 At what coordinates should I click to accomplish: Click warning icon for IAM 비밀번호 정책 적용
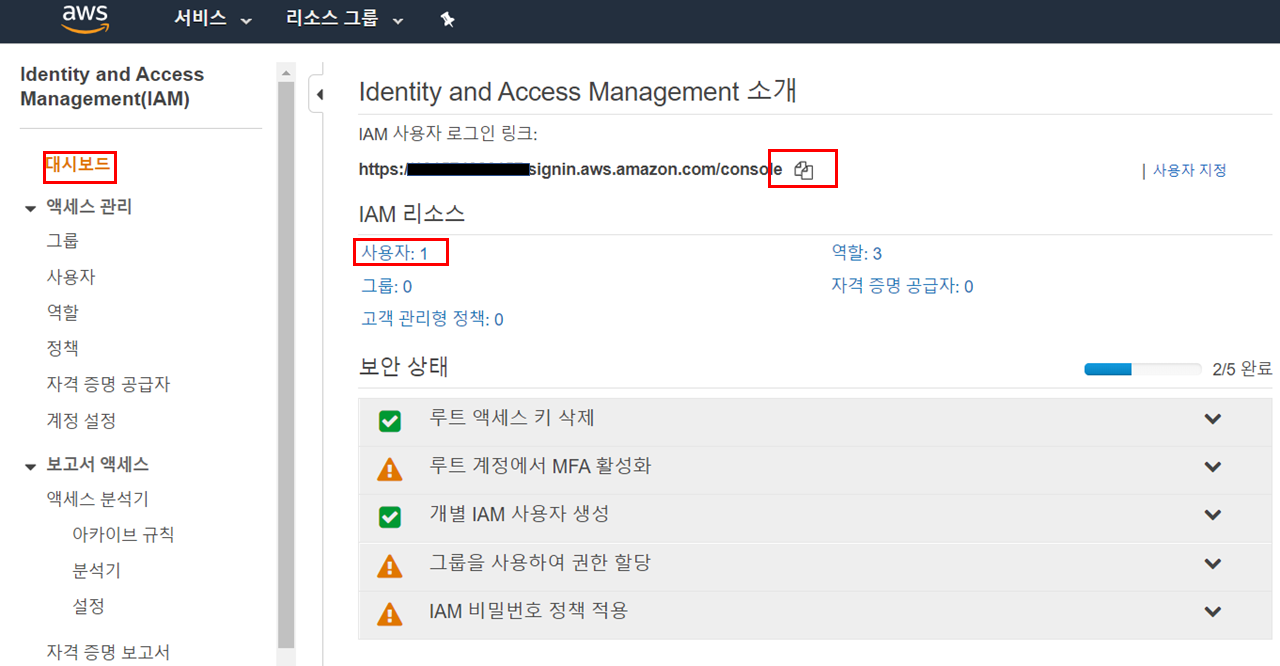click(x=390, y=614)
